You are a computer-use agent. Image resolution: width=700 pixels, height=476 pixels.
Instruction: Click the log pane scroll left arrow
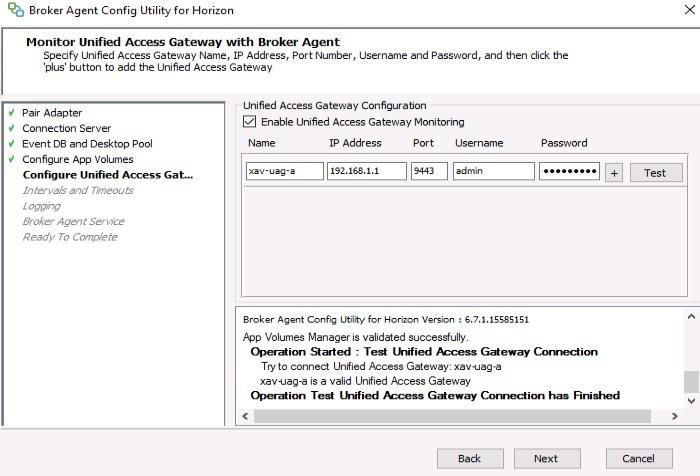point(245,416)
